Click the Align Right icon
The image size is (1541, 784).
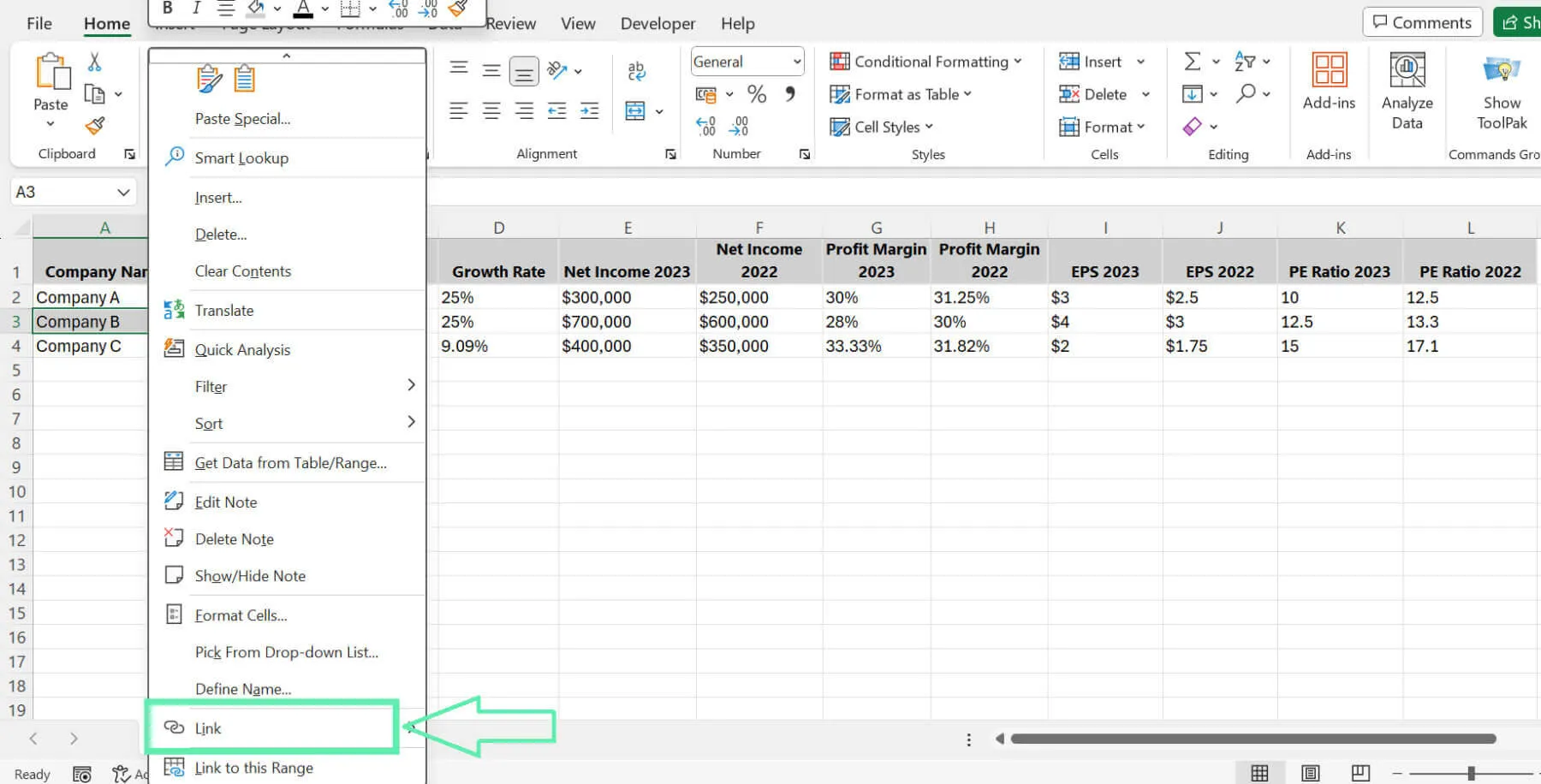(x=524, y=110)
